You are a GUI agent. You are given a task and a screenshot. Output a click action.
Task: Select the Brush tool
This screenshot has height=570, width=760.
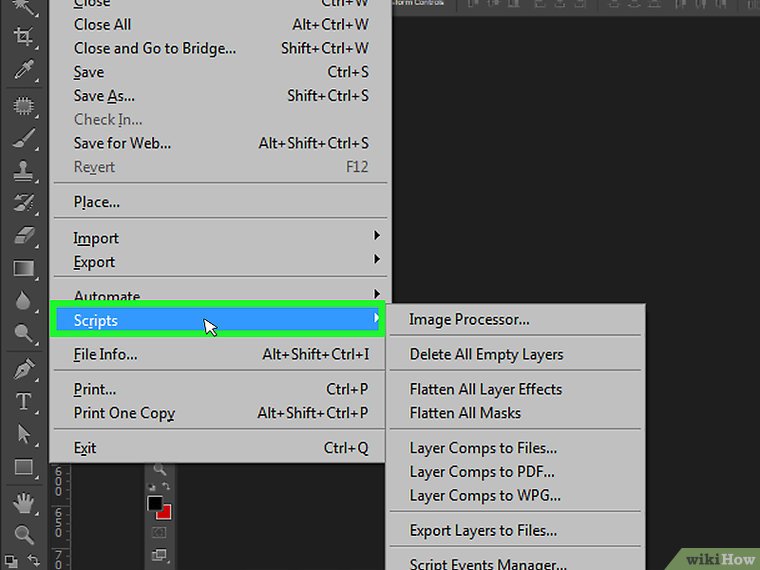24,138
